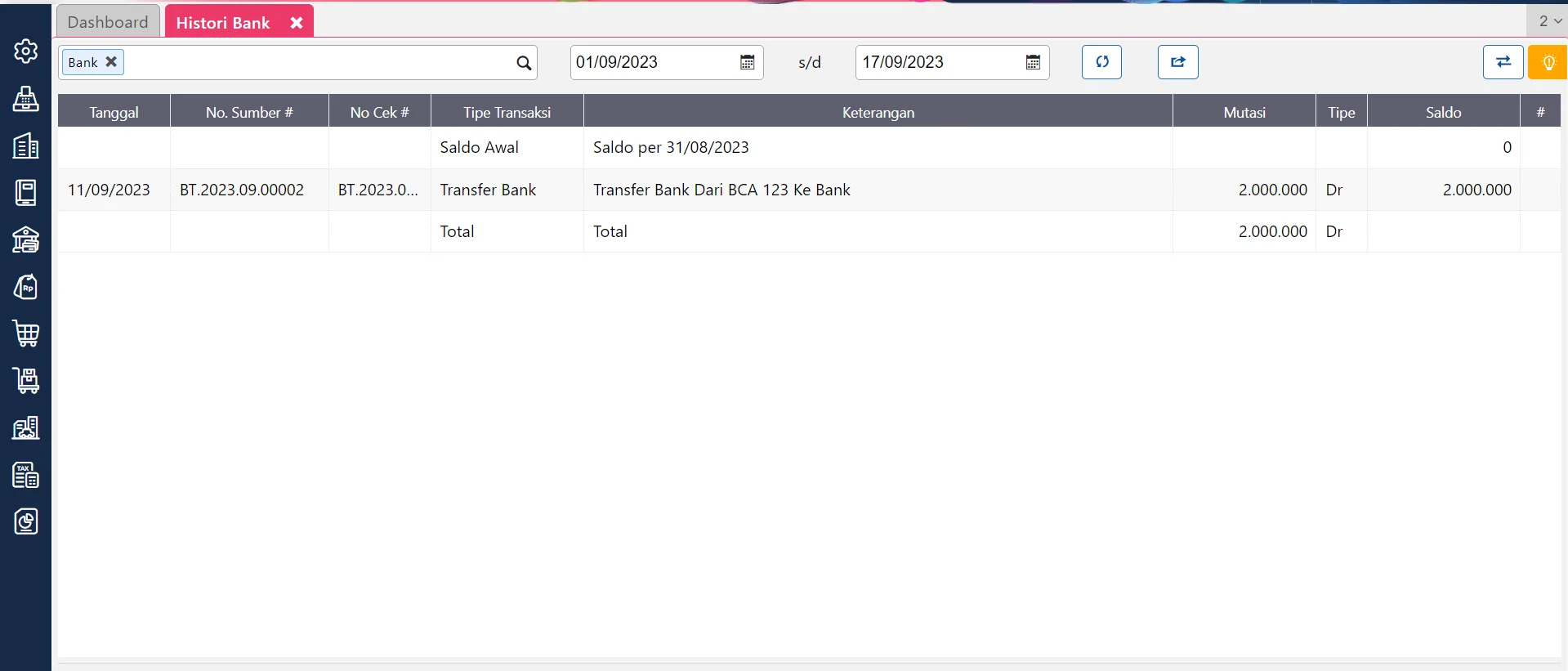Open the end date calendar picker

1033,63
